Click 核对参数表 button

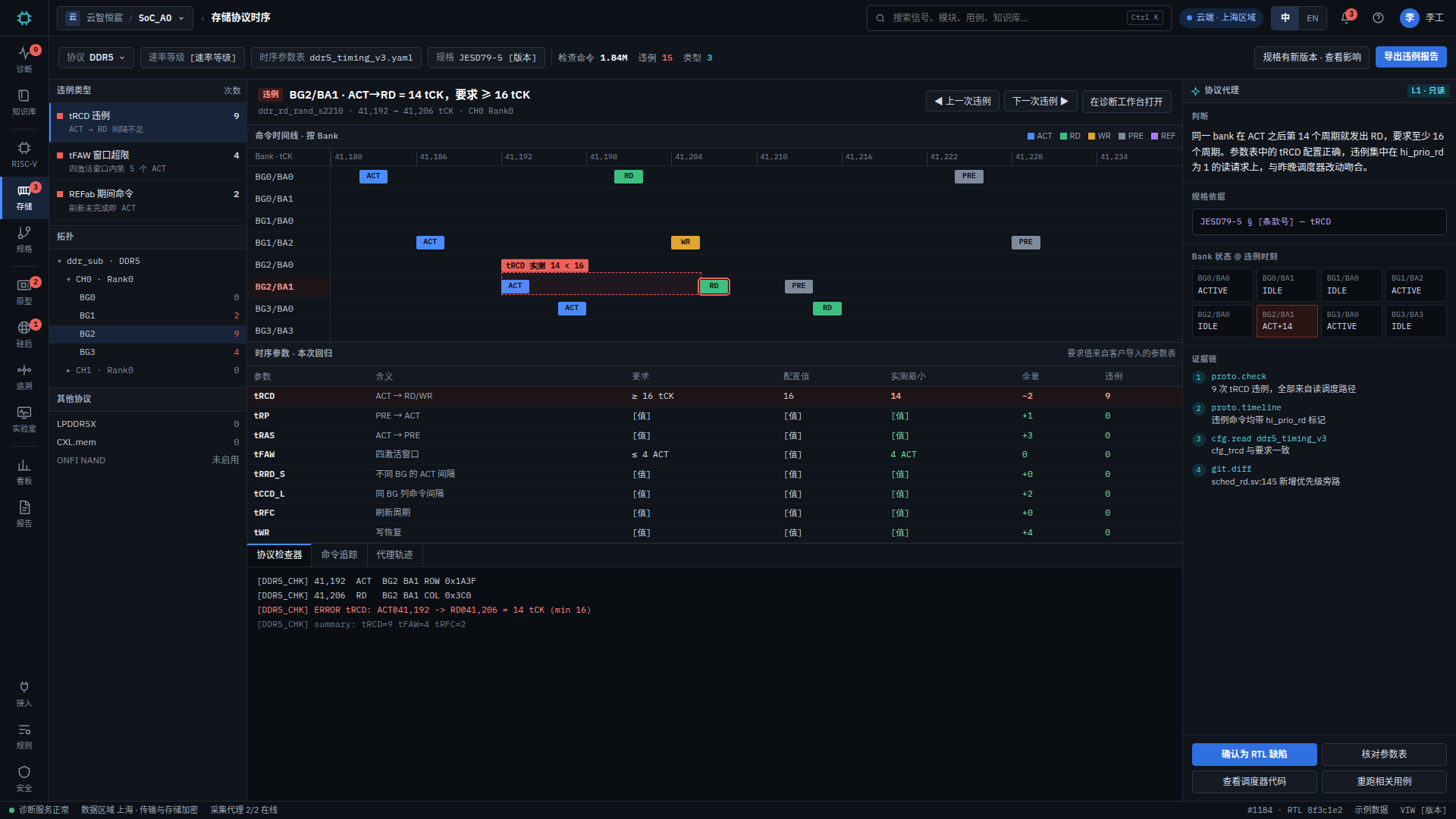click(x=1384, y=754)
